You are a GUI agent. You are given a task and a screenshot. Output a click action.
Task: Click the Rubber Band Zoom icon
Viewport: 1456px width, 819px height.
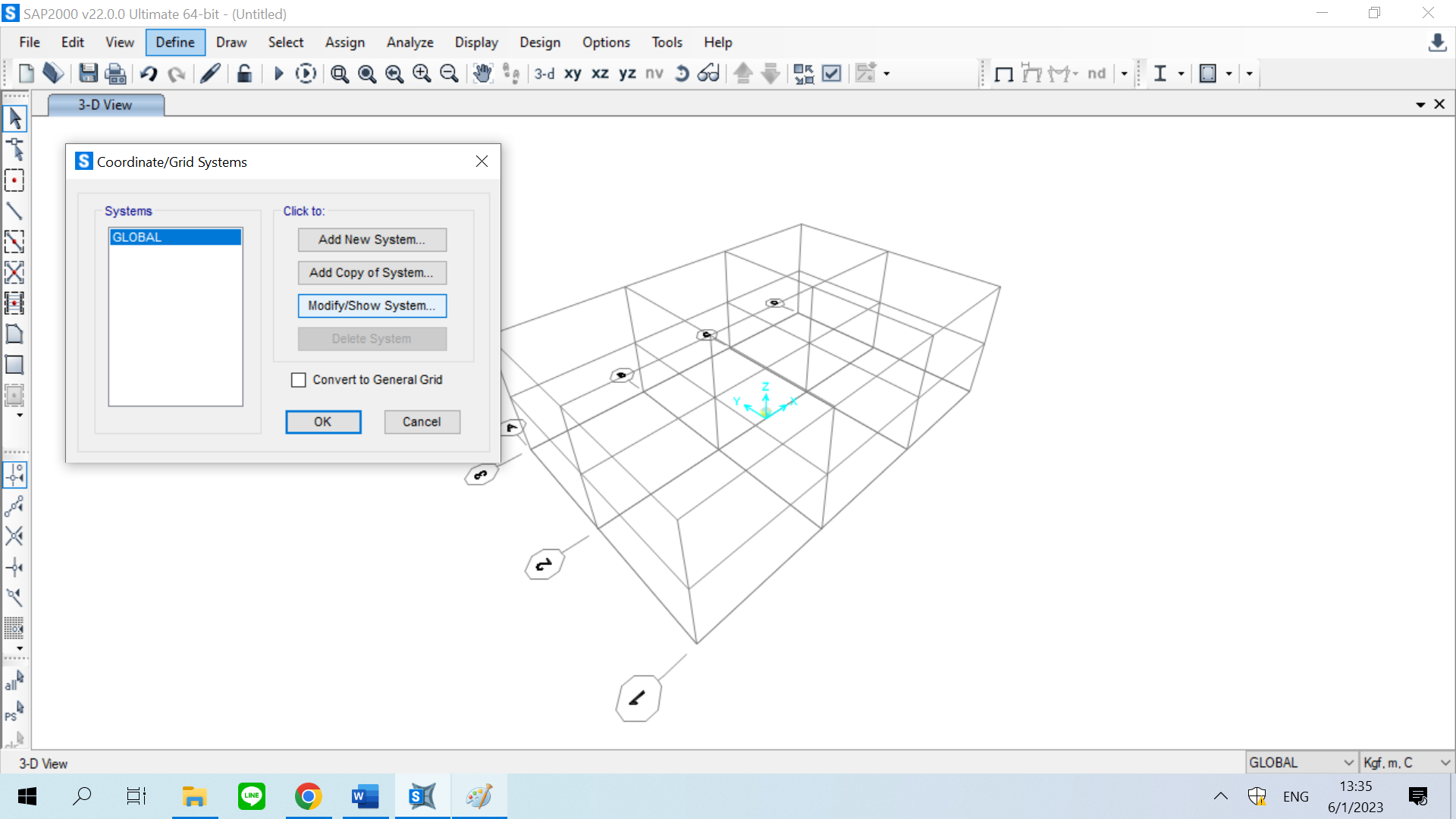[x=340, y=74]
